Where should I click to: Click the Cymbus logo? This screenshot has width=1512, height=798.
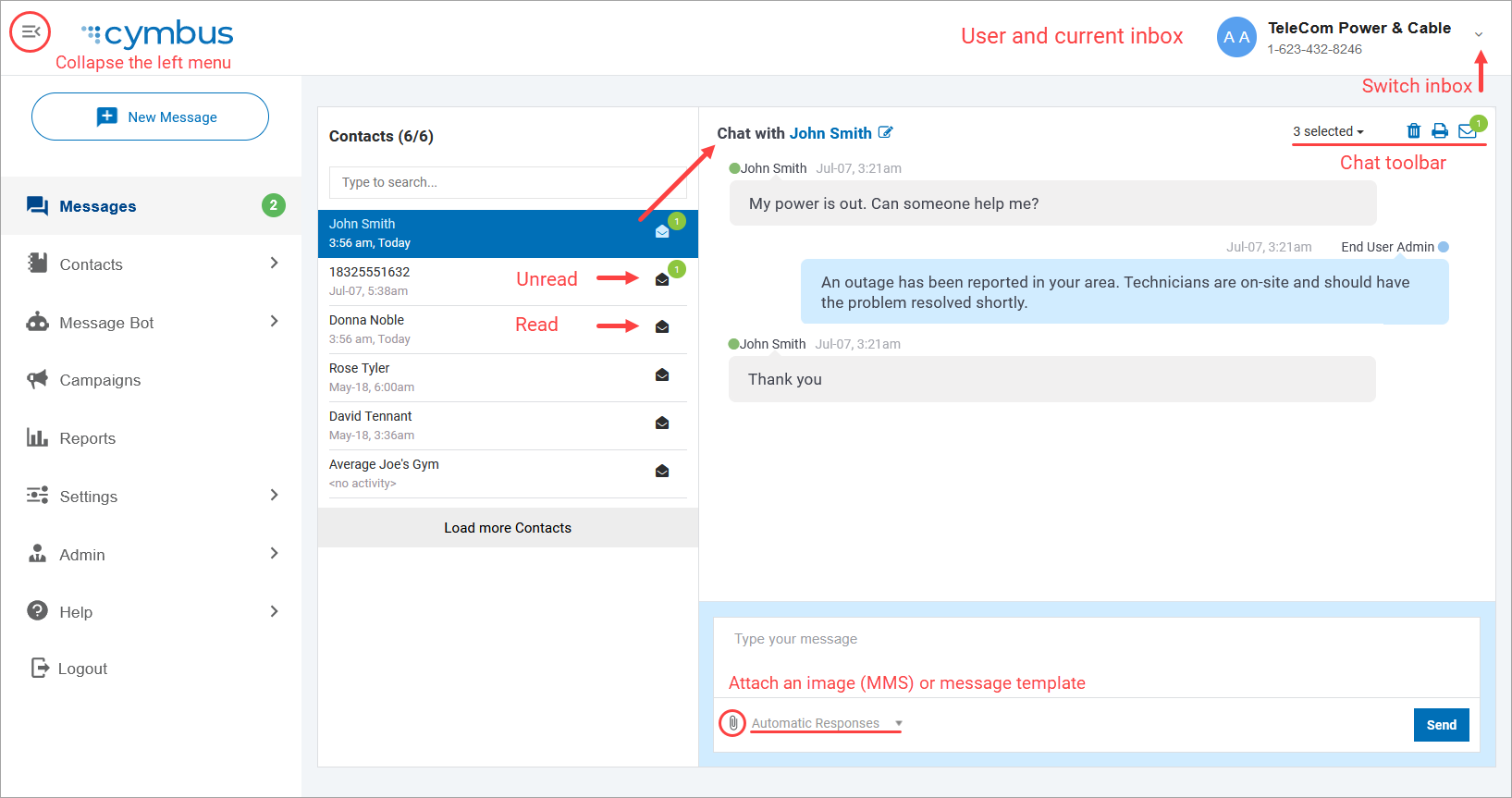pyautogui.click(x=157, y=33)
